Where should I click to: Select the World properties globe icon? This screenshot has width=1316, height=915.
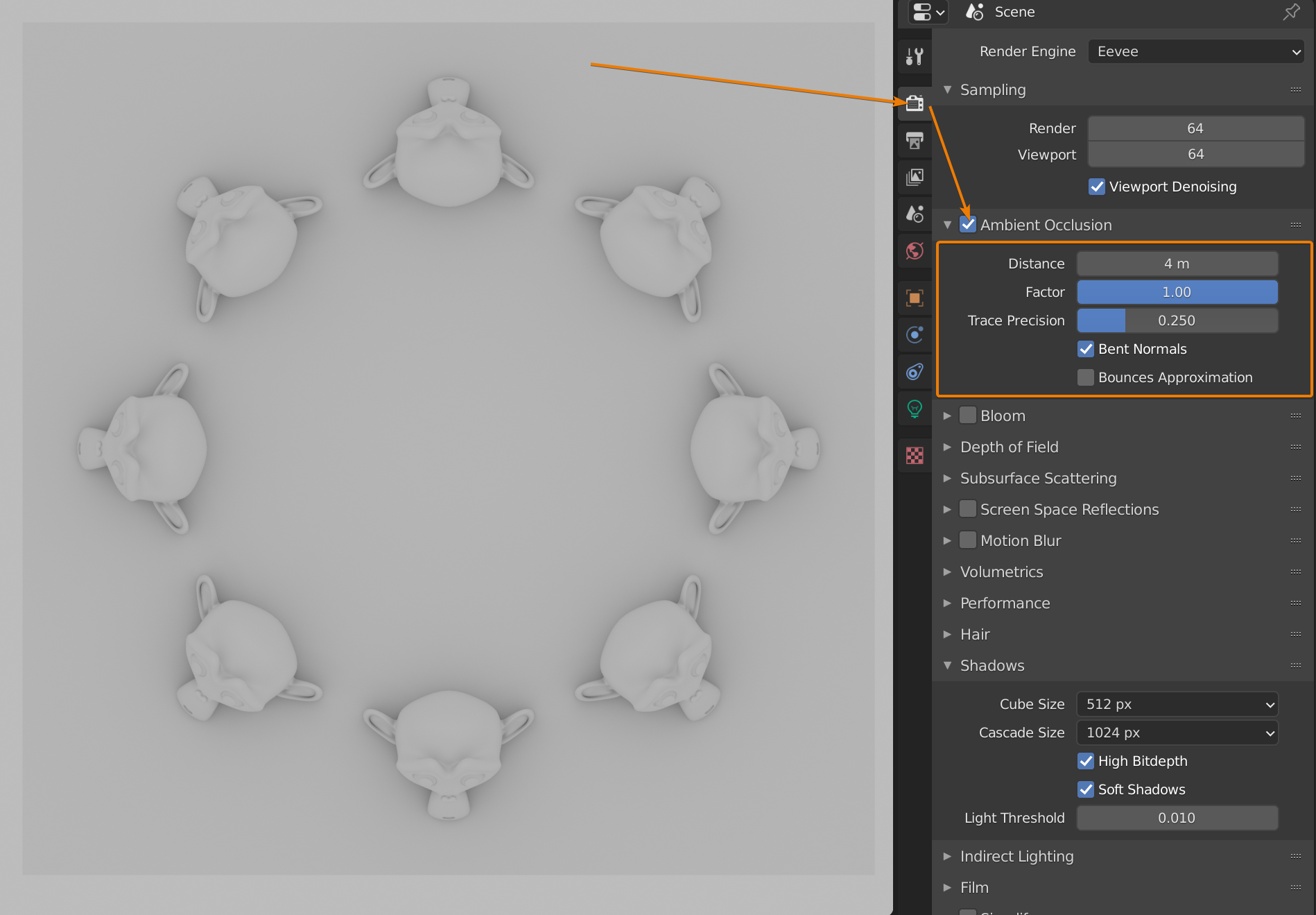[915, 250]
